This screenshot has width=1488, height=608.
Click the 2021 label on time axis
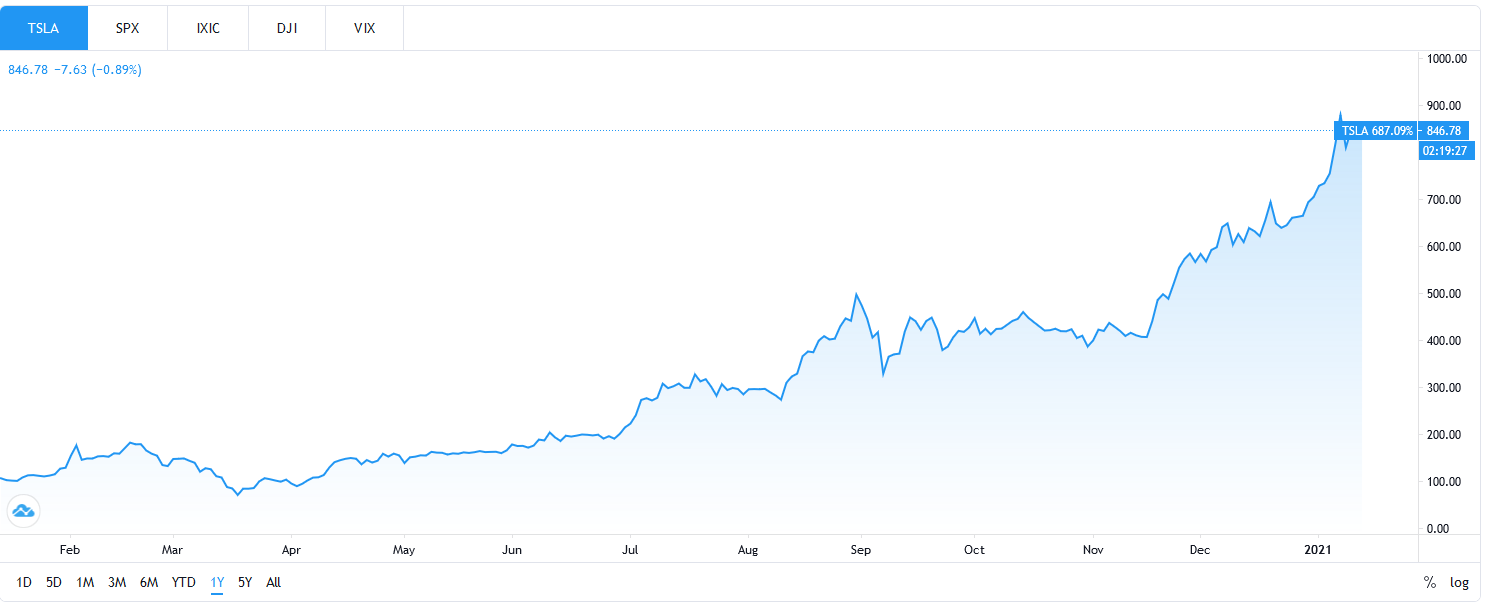(x=1316, y=550)
